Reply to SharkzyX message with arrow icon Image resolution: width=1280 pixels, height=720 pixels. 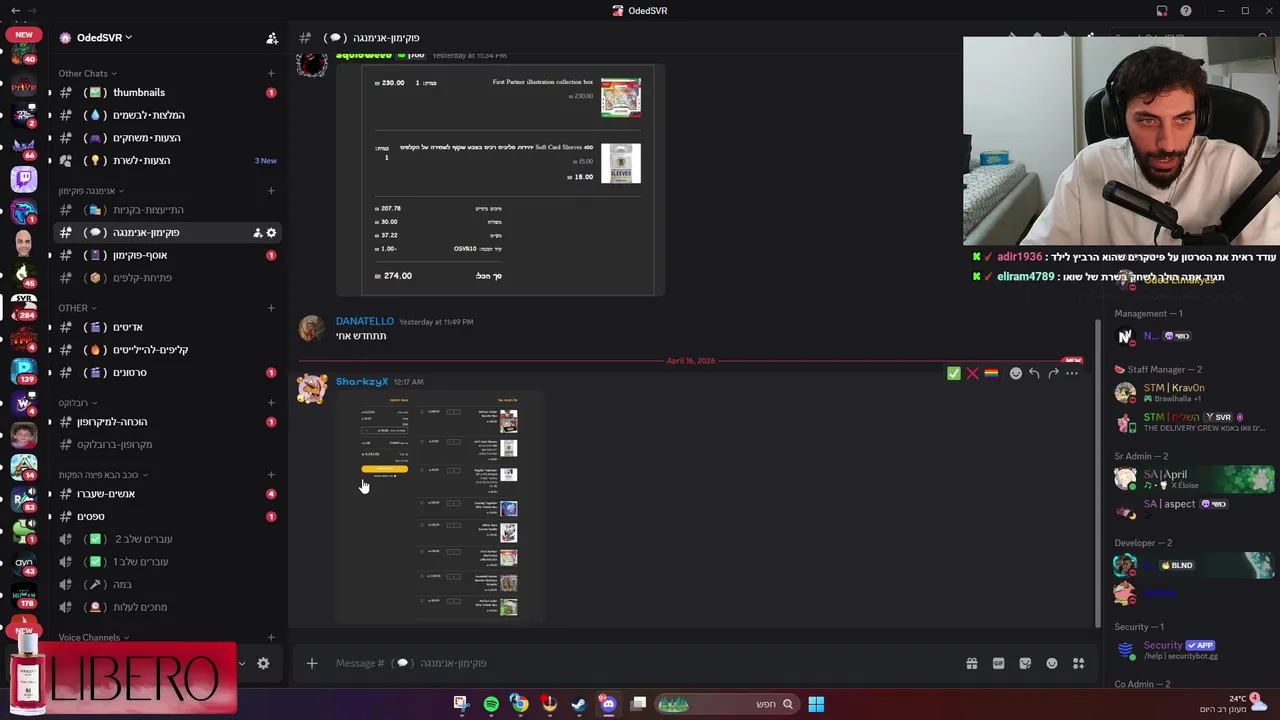point(1034,373)
